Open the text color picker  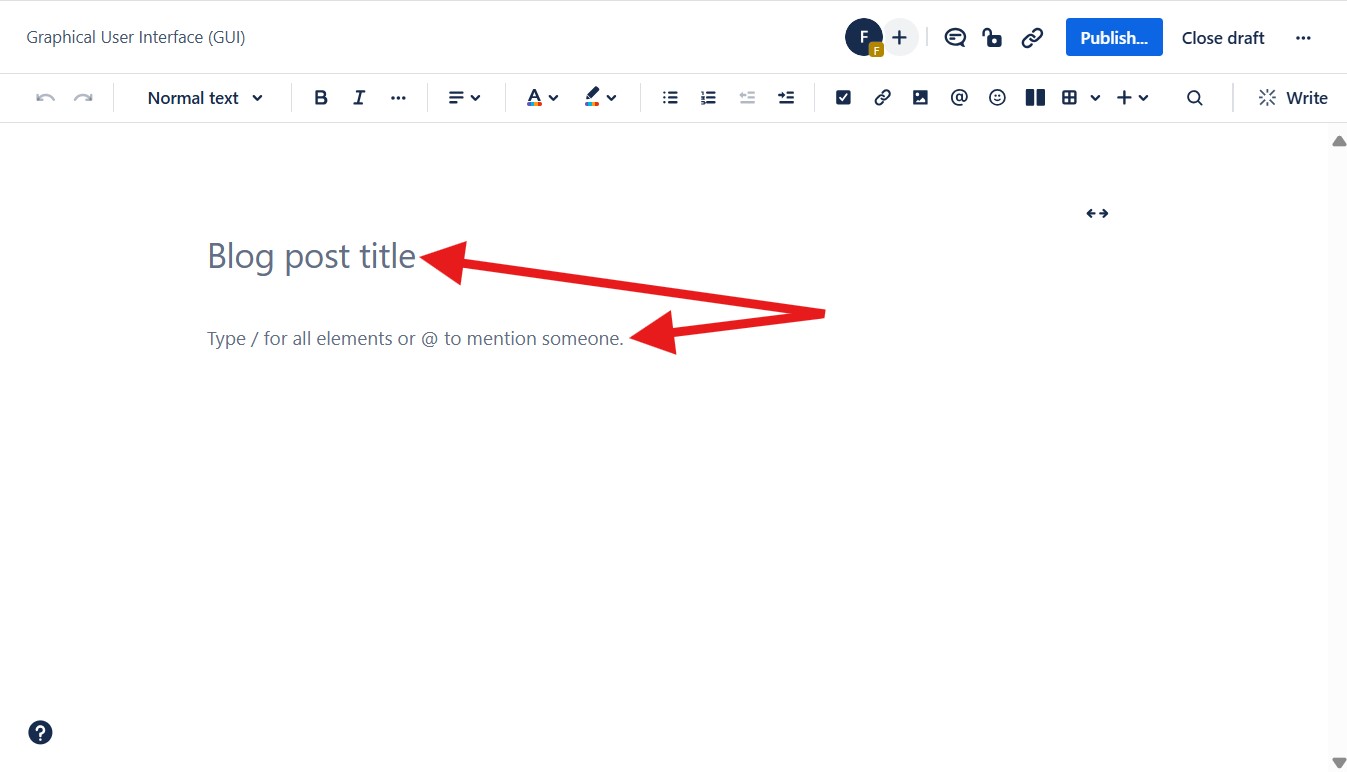[x=542, y=98]
